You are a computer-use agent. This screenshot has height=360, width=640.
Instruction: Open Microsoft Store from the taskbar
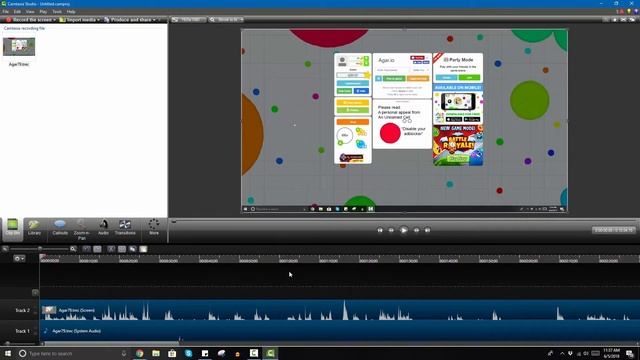click(x=172, y=353)
